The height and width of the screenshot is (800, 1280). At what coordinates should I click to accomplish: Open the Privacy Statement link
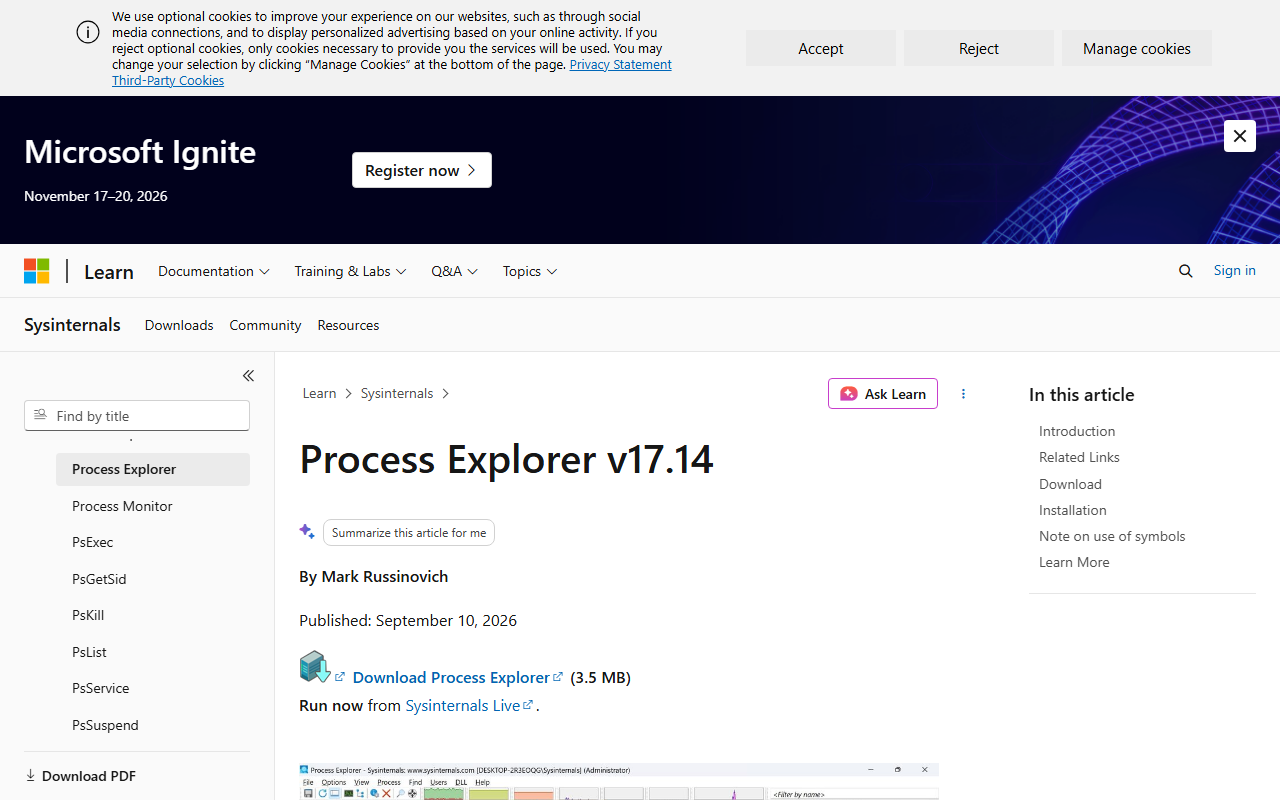tap(620, 64)
